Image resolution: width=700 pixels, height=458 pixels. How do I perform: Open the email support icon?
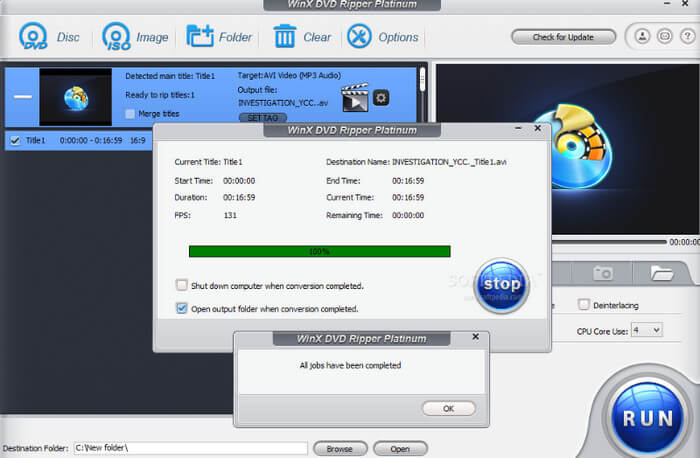[x=664, y=36]
